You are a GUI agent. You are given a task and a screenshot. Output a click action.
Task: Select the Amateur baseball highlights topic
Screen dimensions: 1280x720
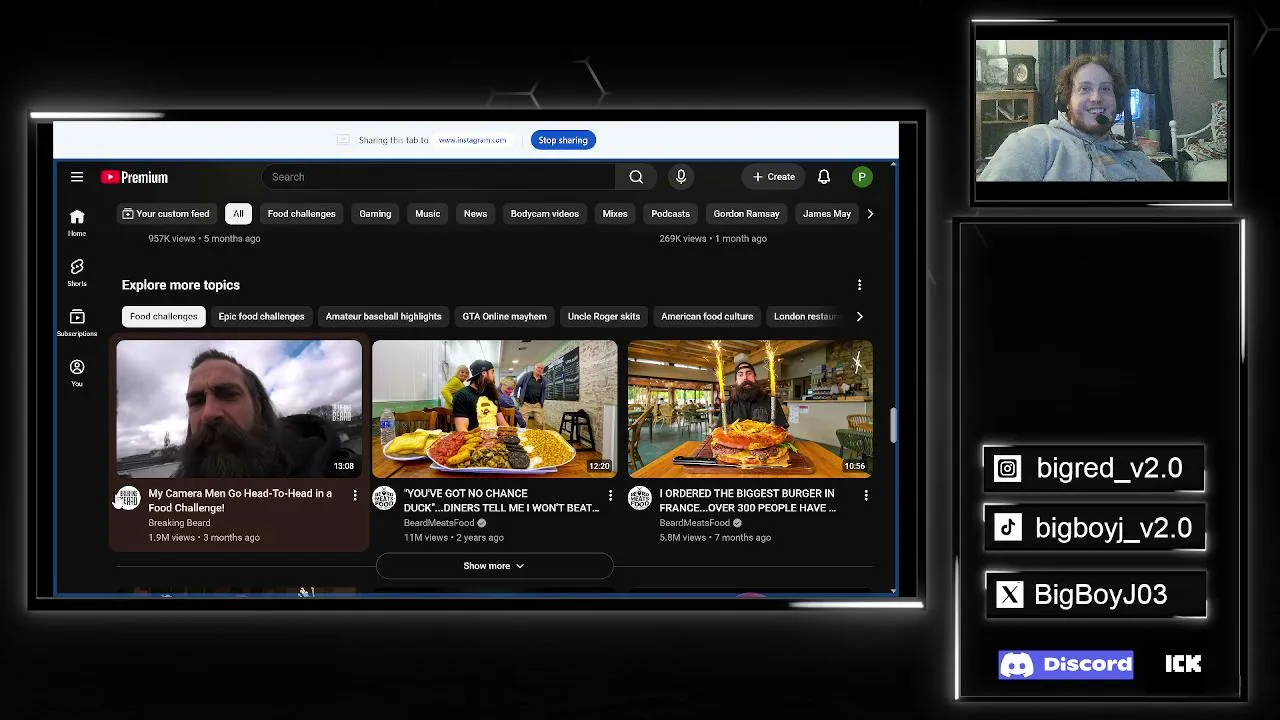(383, 317)
